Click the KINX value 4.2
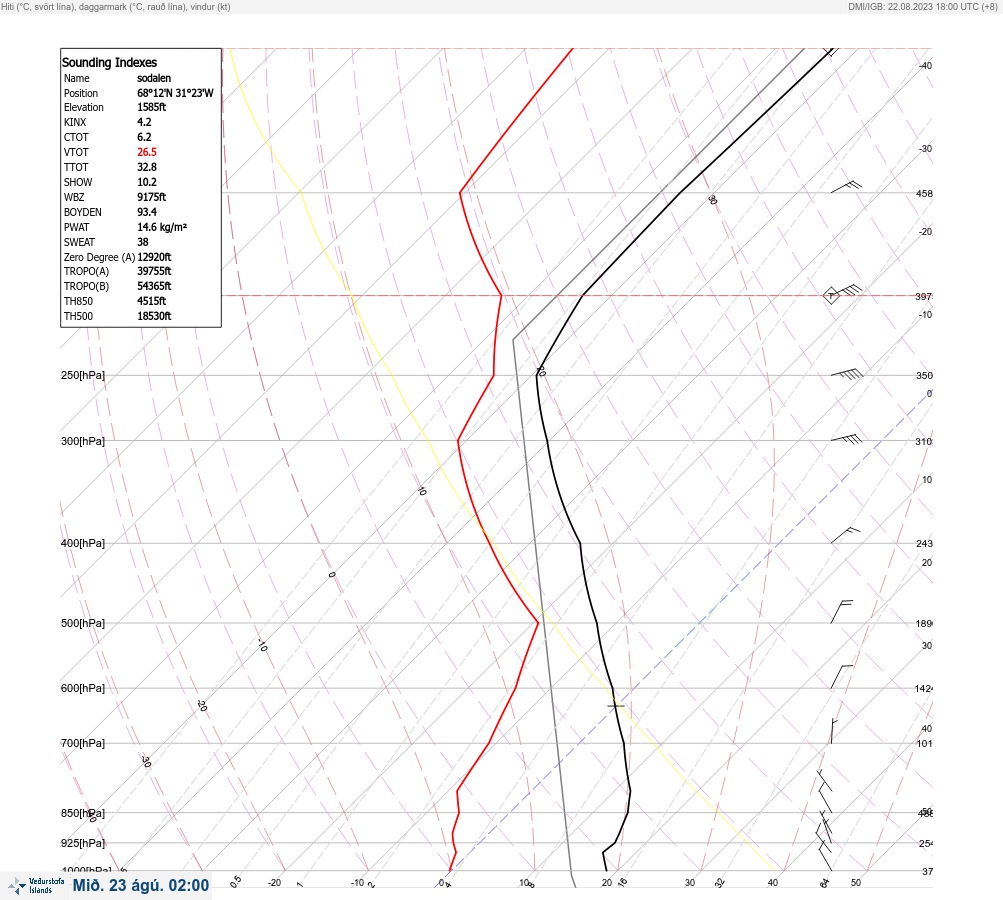The height and width of the screenshot is (900, 1003). [145, 122]
